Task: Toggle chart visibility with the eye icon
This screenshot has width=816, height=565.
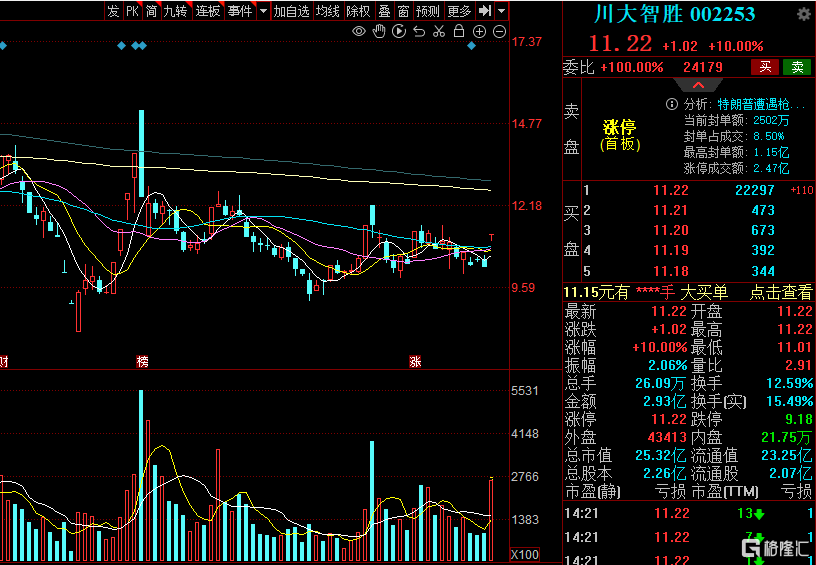Action: click(359, 32)
